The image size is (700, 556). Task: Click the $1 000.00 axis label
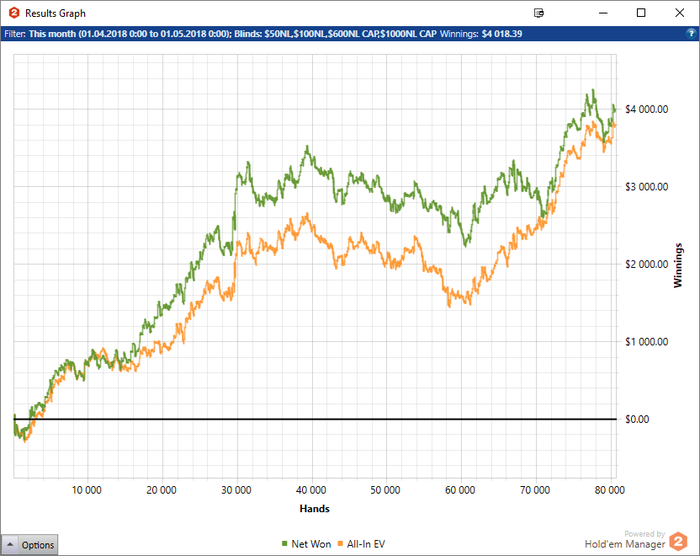(646, 342)
